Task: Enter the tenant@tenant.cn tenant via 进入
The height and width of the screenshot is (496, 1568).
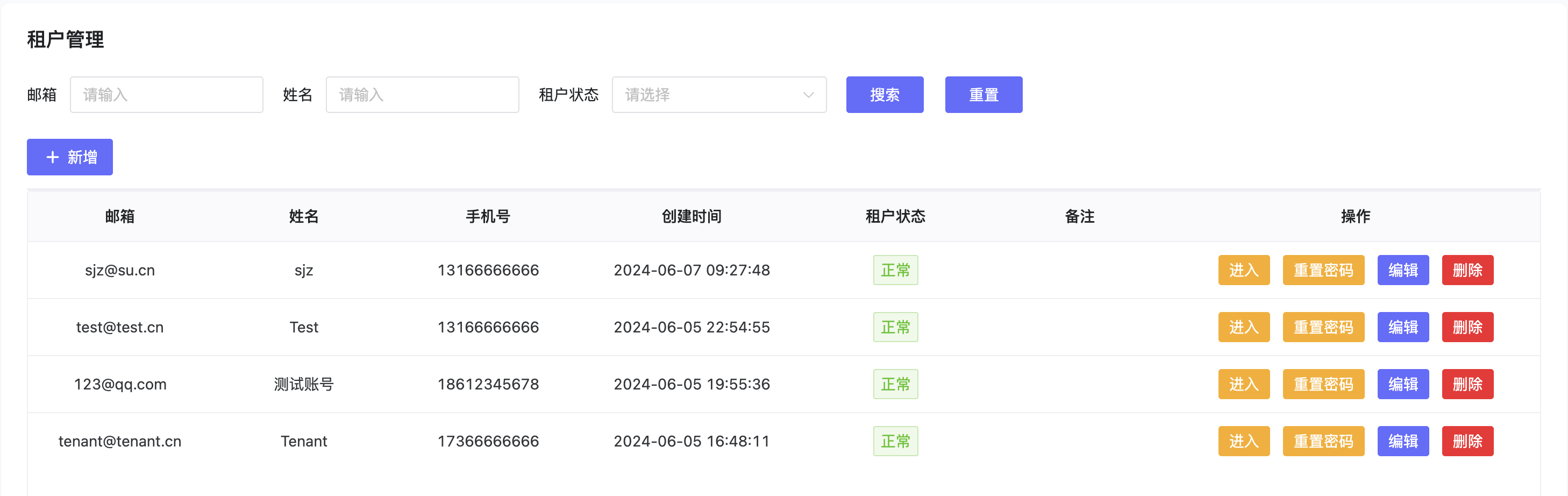Action: click(1243, 441)
